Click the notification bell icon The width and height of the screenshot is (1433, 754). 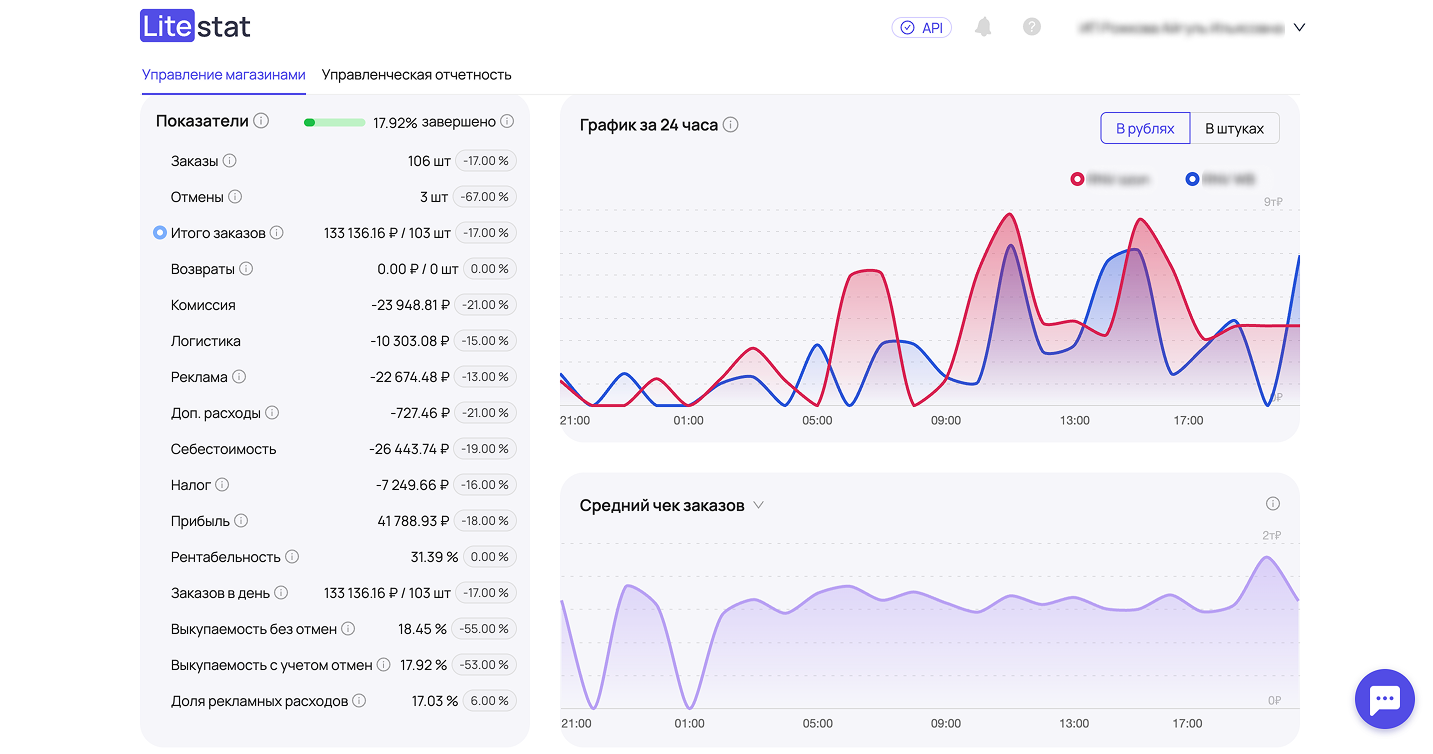click(x=983, y=27)
